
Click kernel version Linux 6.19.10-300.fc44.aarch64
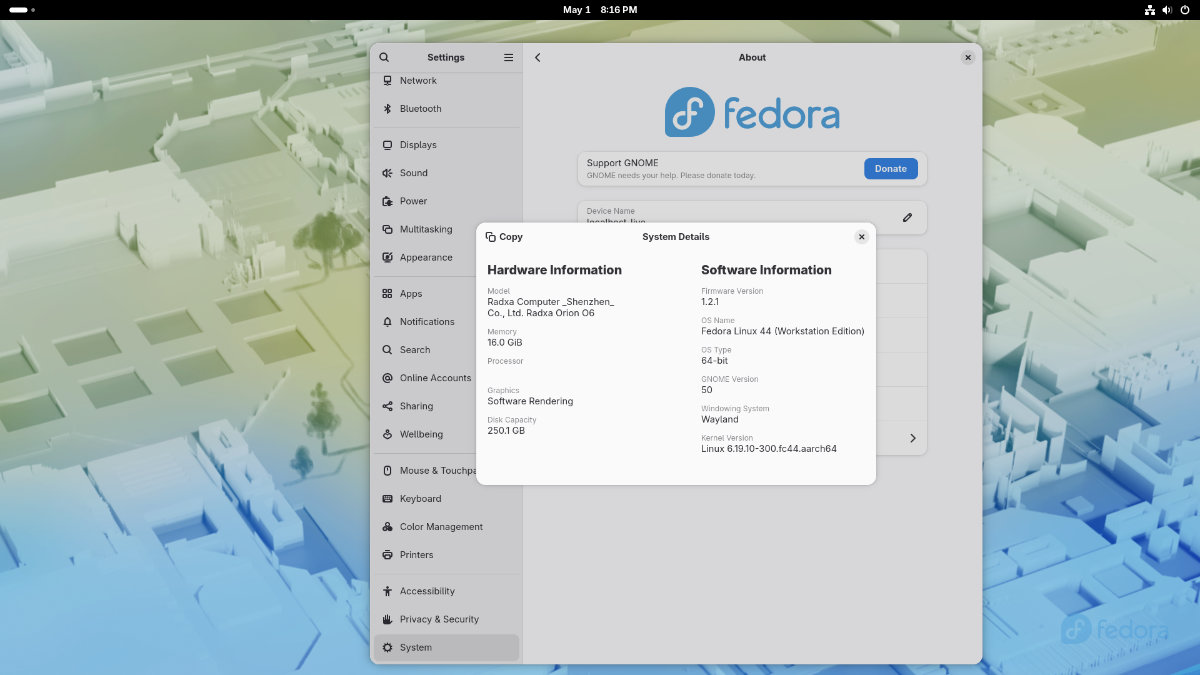(769, 449)
